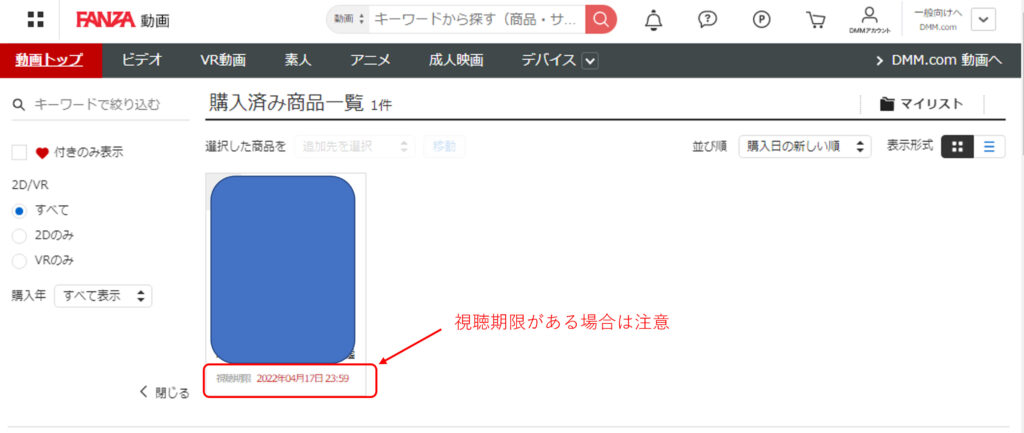Expand the 購入年 すべて表示 dropdown
Screen dimensions: 1024x433
(102, 296)
